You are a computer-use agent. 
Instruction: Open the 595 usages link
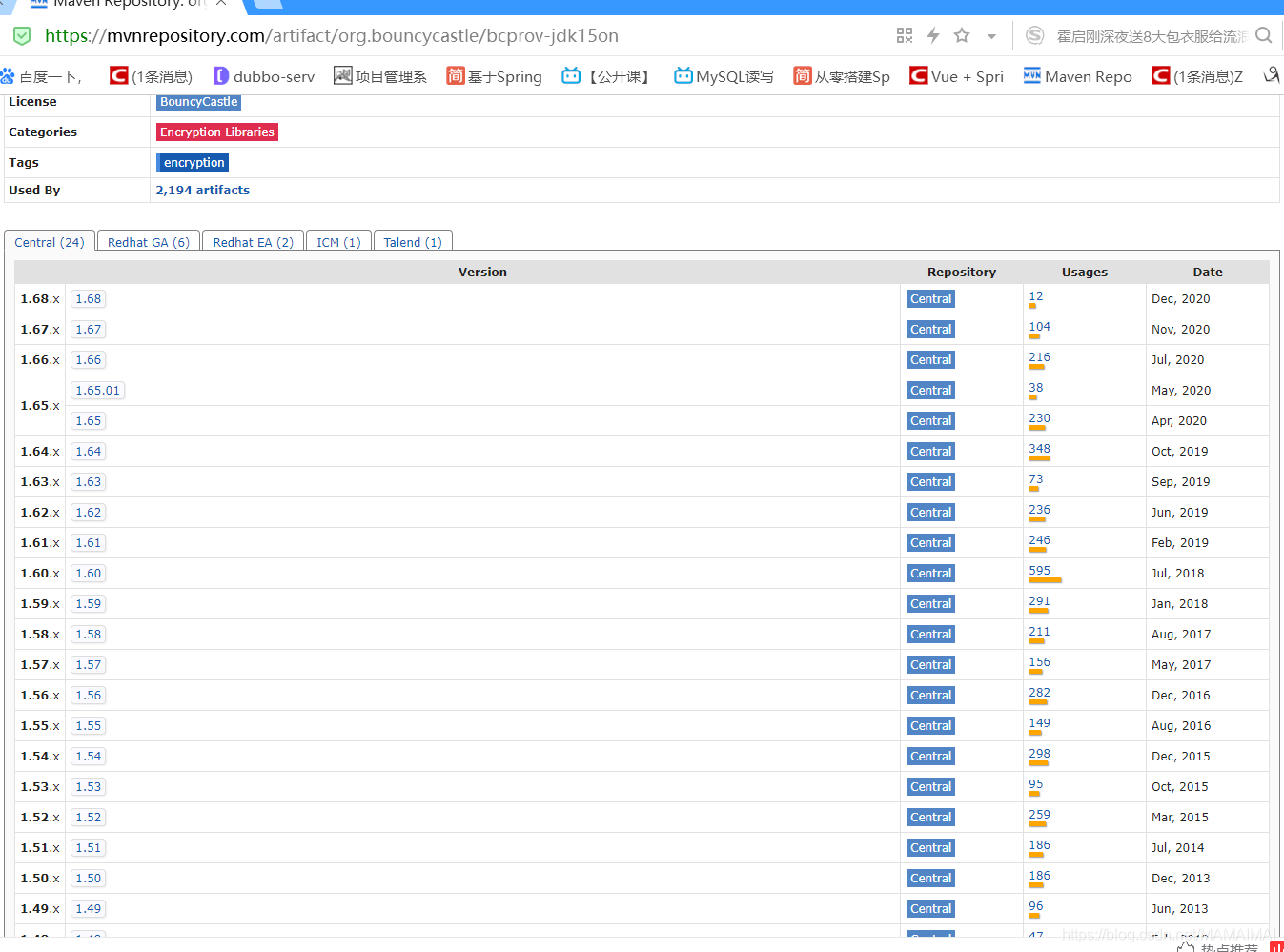[1039, 571]
